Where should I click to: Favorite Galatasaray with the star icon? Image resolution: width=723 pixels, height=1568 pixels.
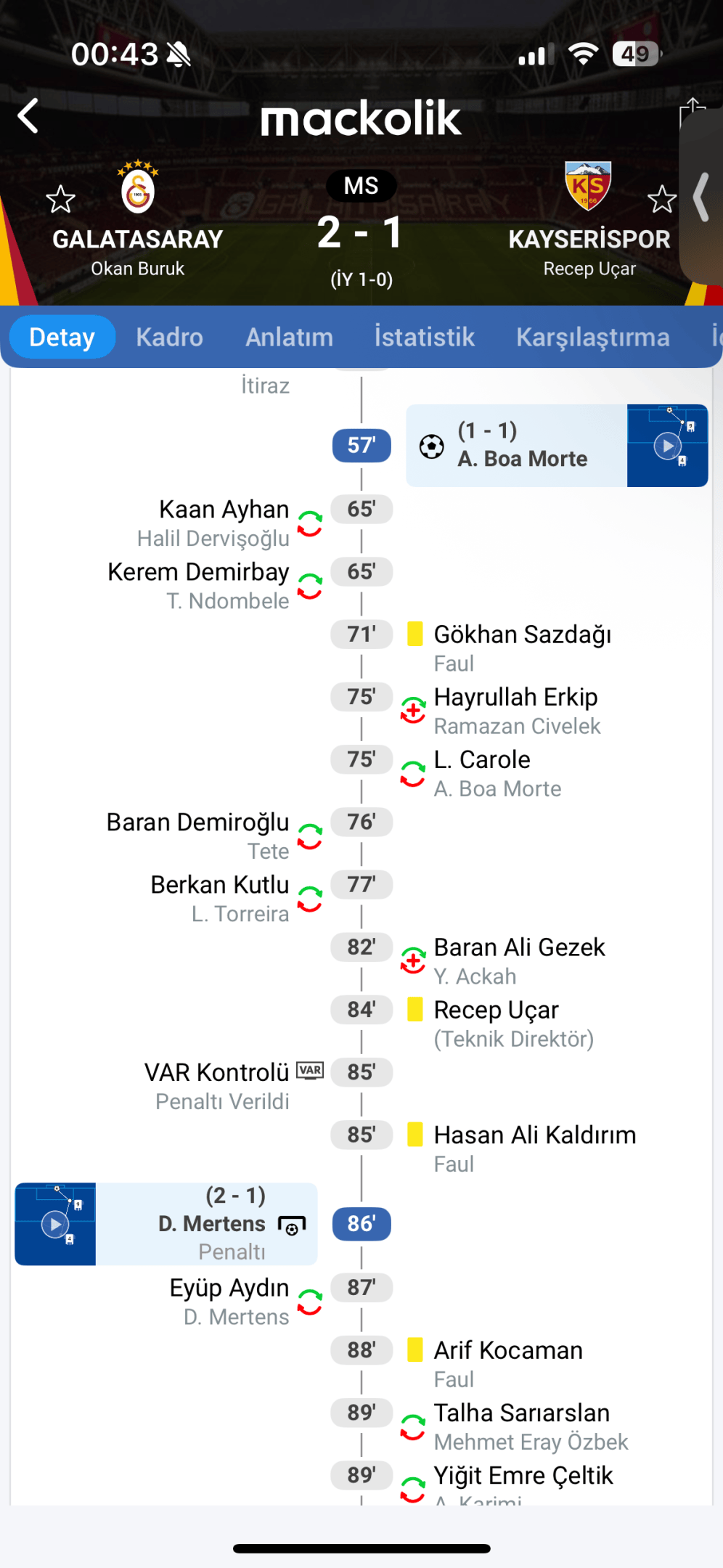coord(60,200)
